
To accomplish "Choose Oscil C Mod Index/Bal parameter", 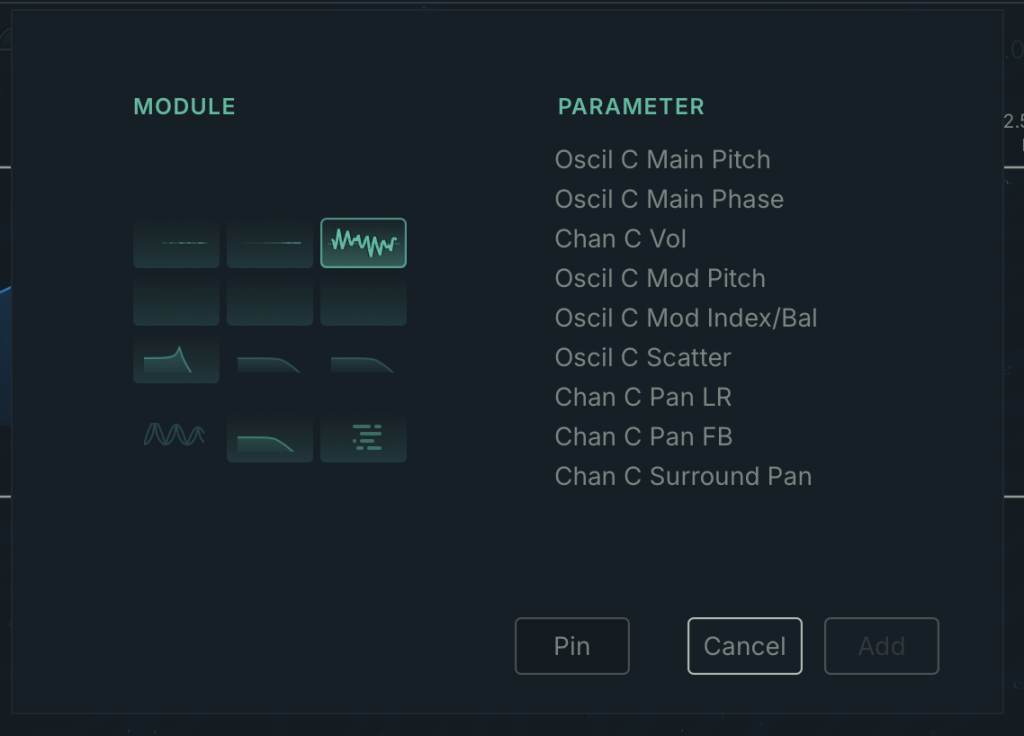I will (686, 318).
